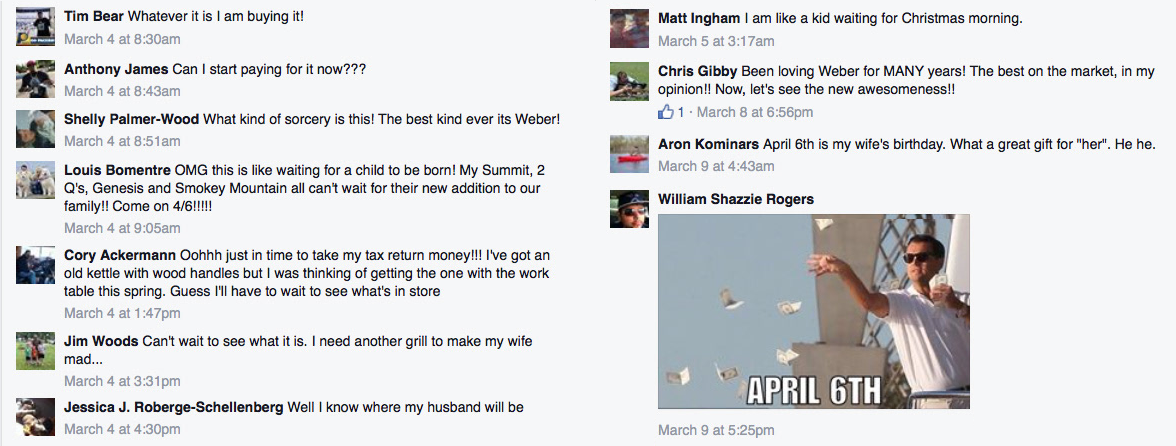This screenshot has width=1176, height=446.
Task: Open the April 6th money meme image
Action: point(814,311)
